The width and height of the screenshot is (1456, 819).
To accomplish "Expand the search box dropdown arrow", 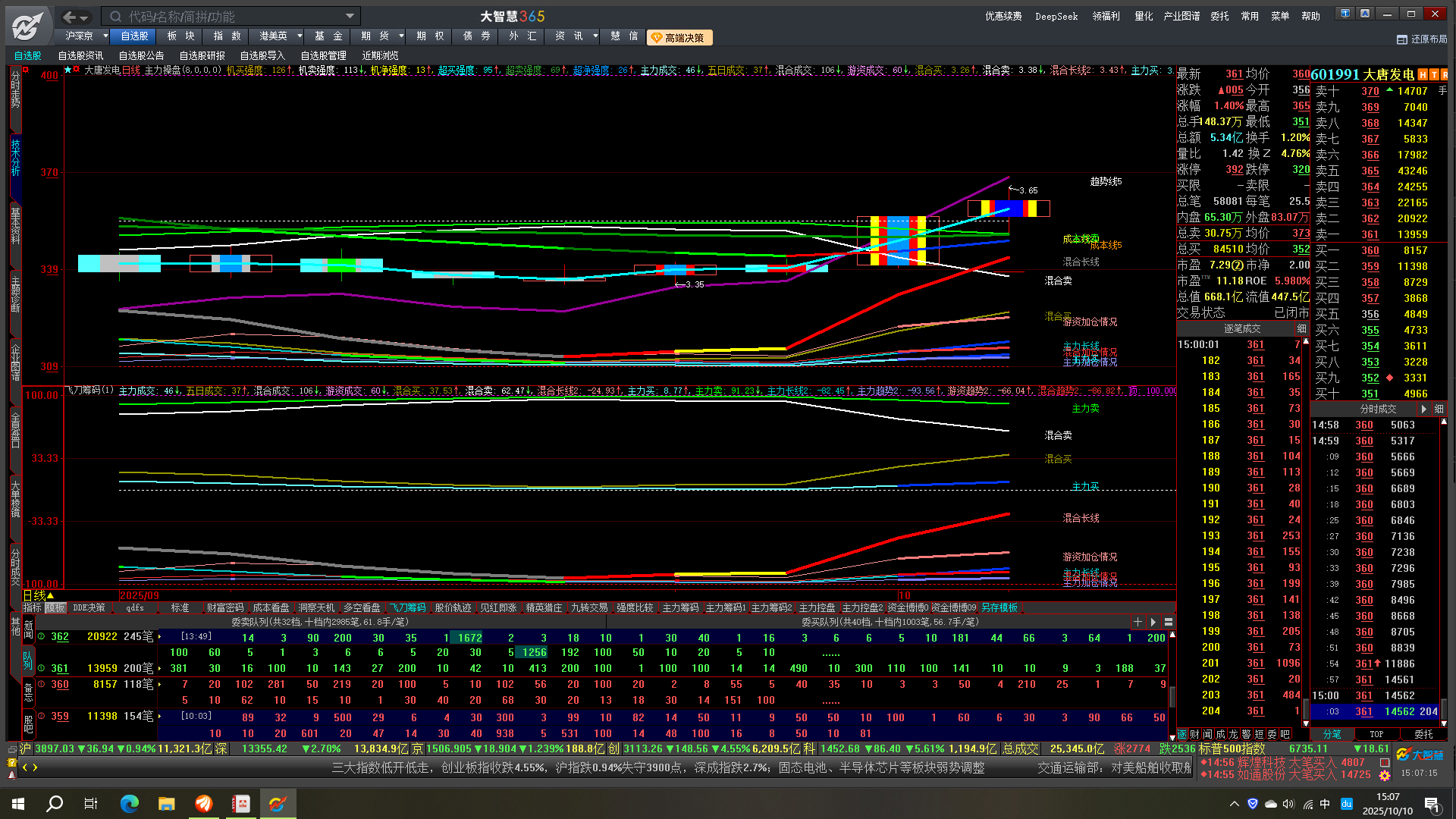I will tap(350, 16).
